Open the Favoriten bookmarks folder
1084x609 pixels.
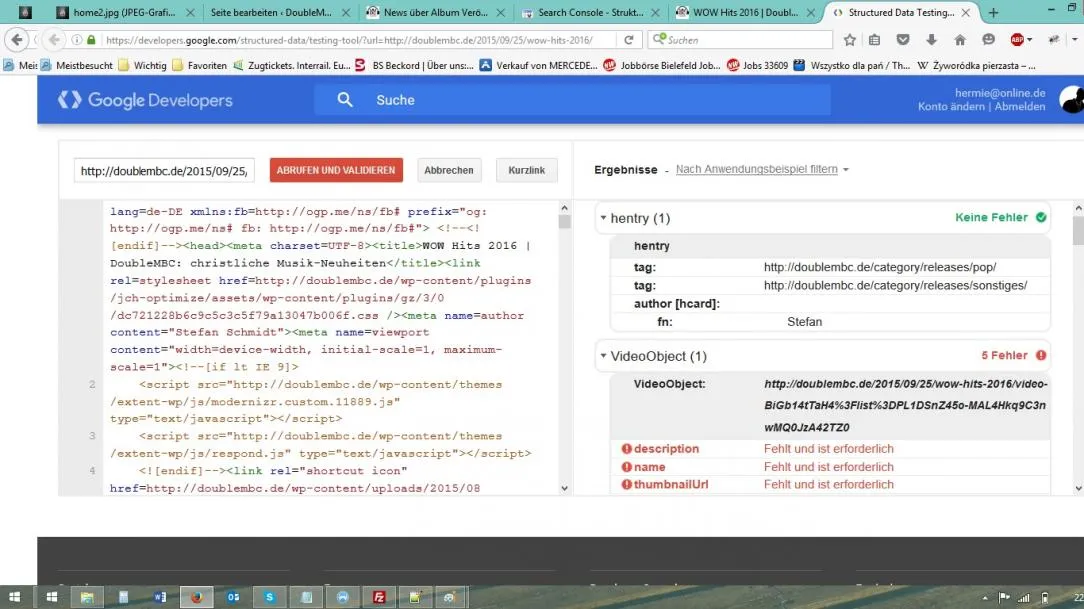pyautogui.click(x=199, y=66)
